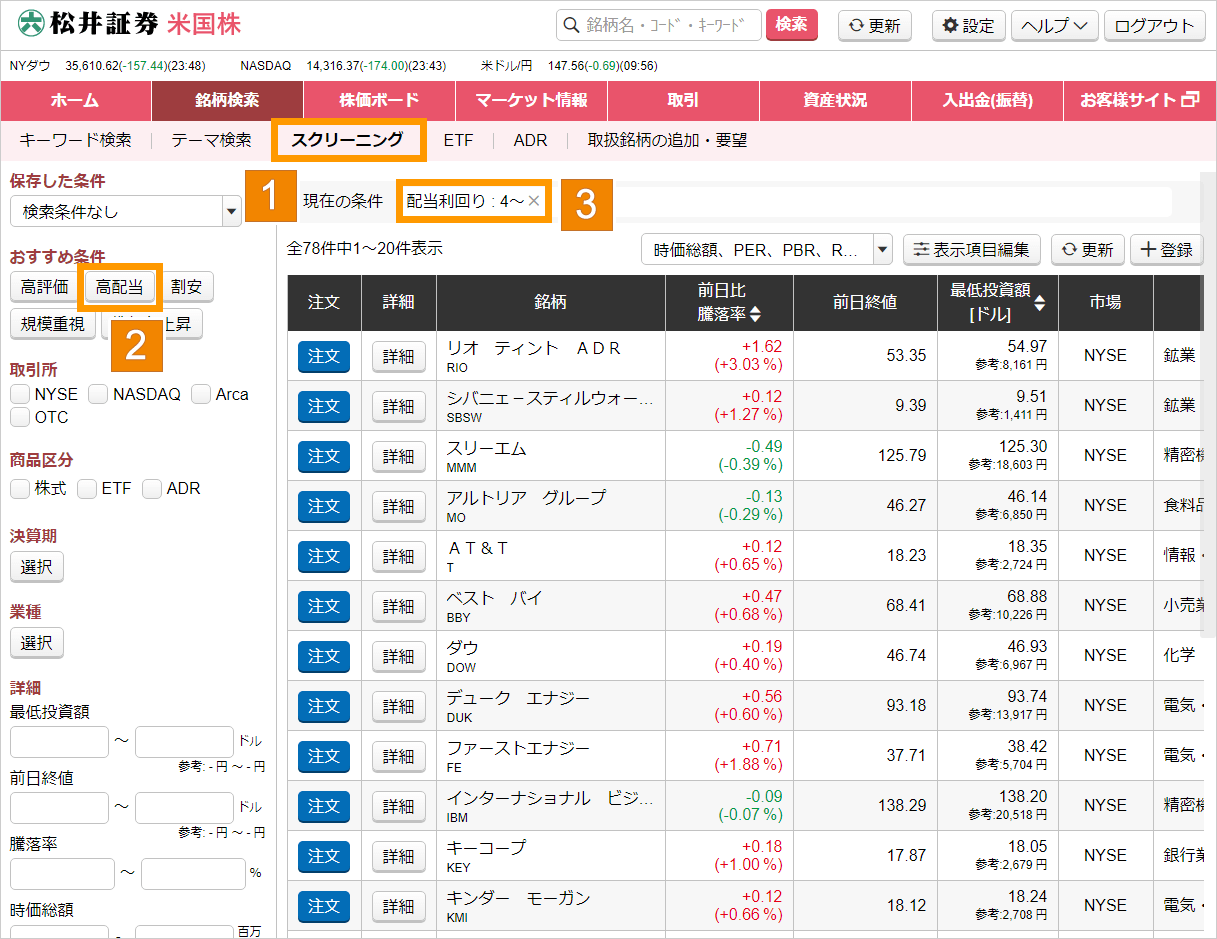Enable the NASDAQ exchange checkbox
This screenshot has width=1217, height=939.
98,394
